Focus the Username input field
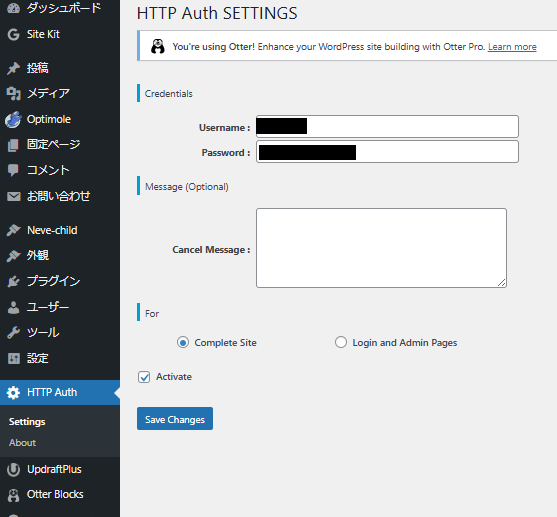The image size is (557, 517). click(x=387, y=126)
